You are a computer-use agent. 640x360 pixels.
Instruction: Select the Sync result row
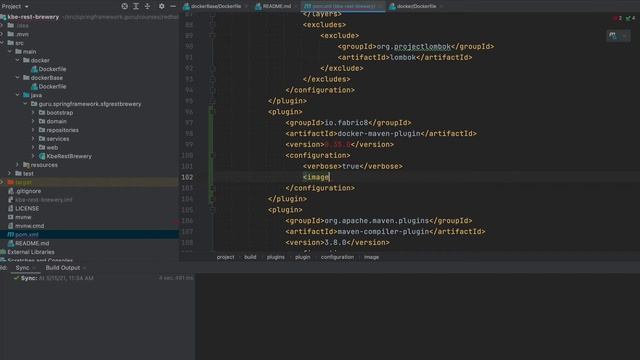tap(97, 278)
